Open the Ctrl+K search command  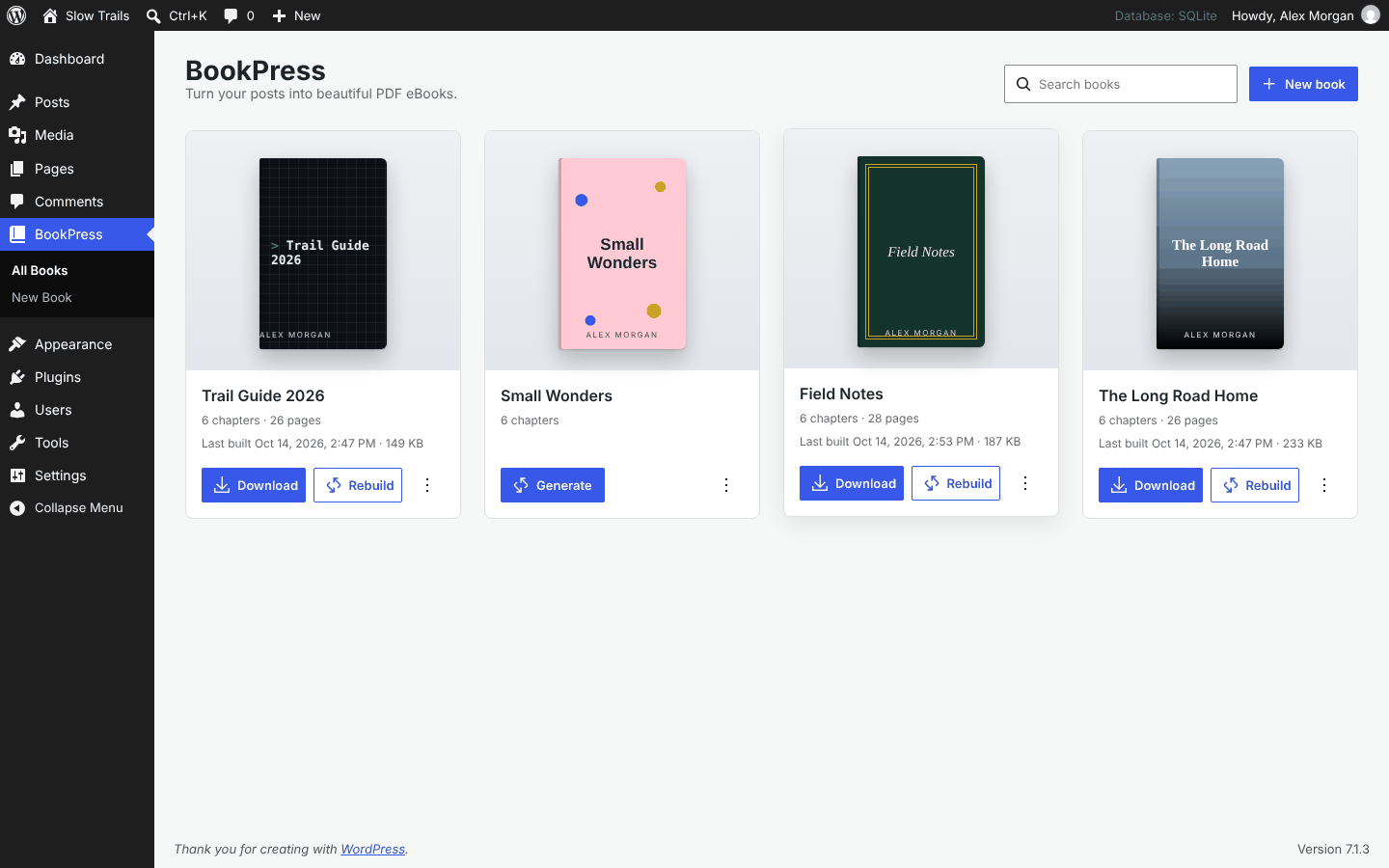click(177, 15)
